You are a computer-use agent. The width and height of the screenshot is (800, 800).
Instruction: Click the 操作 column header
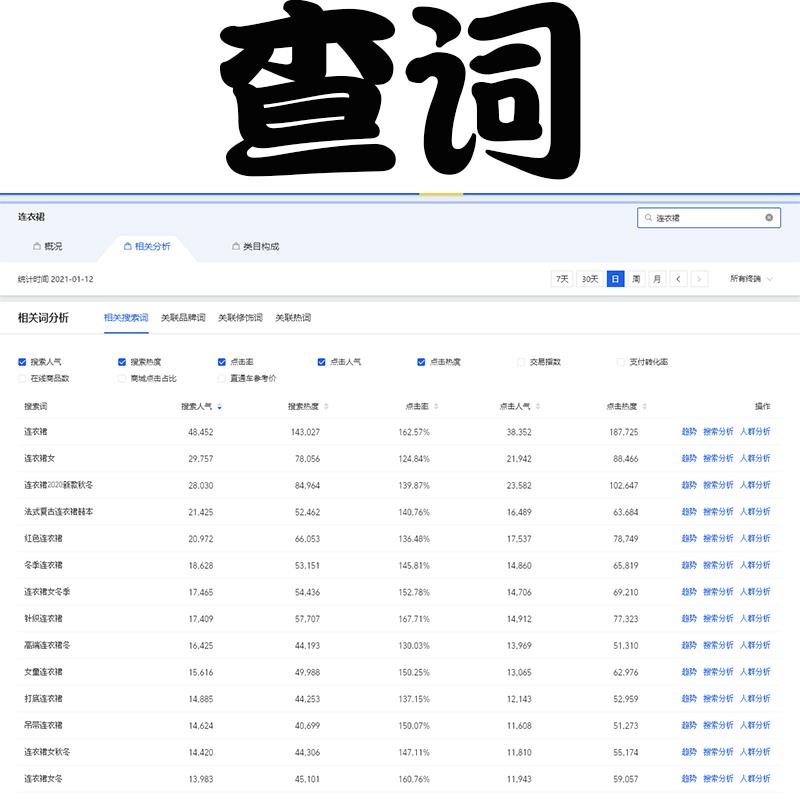pyautogui.click(x=763, y=406)
